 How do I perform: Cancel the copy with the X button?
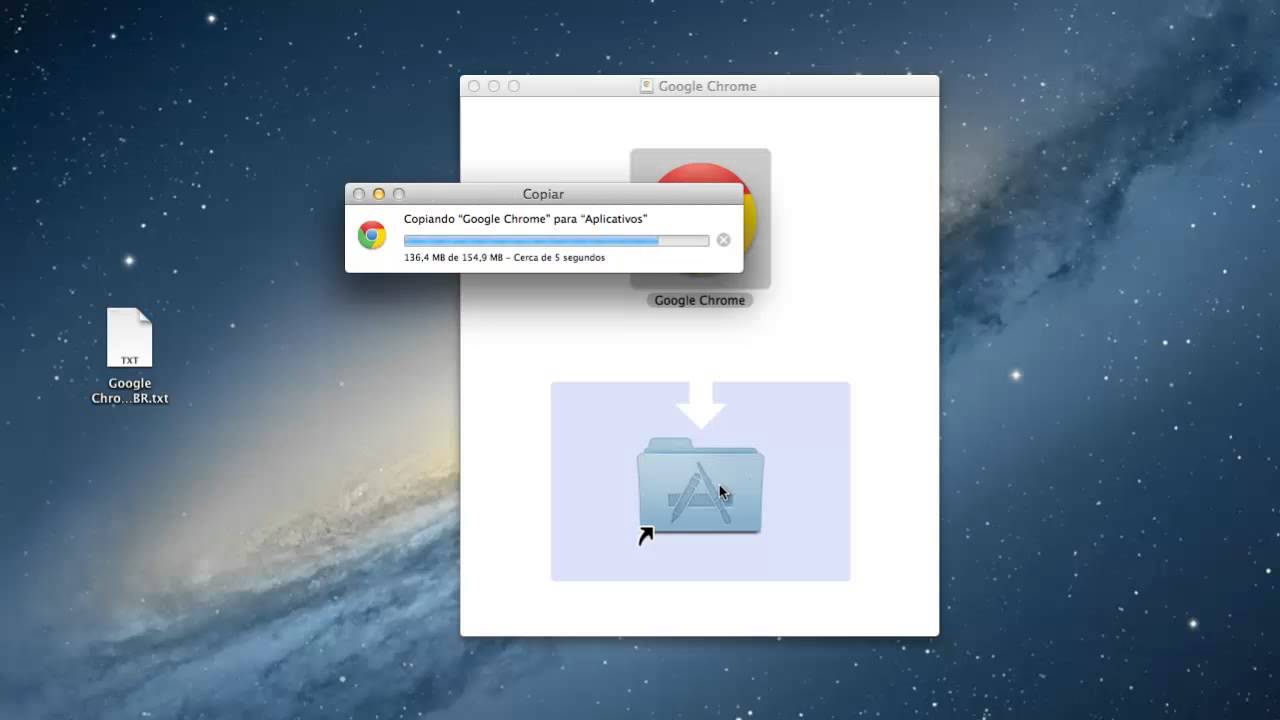click(724, 240)
